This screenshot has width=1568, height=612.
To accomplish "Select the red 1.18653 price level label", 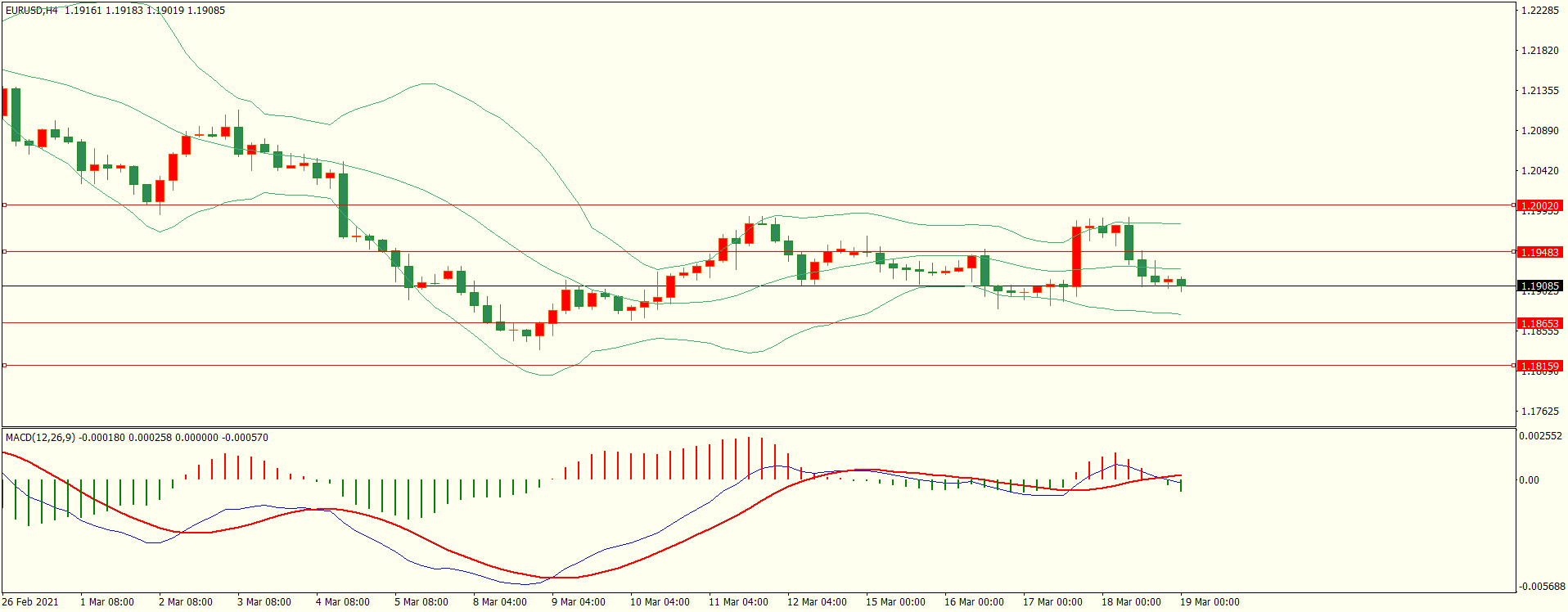I will [x=1539, y=323].
